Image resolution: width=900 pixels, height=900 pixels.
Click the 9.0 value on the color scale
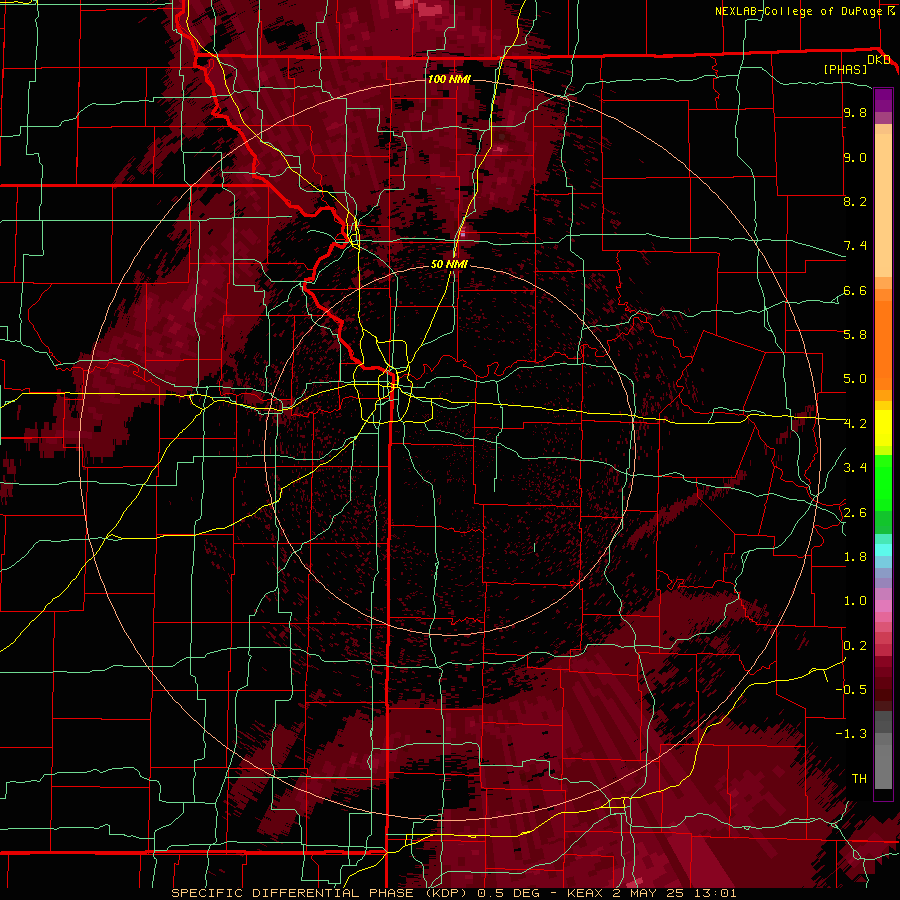(855, 158)
